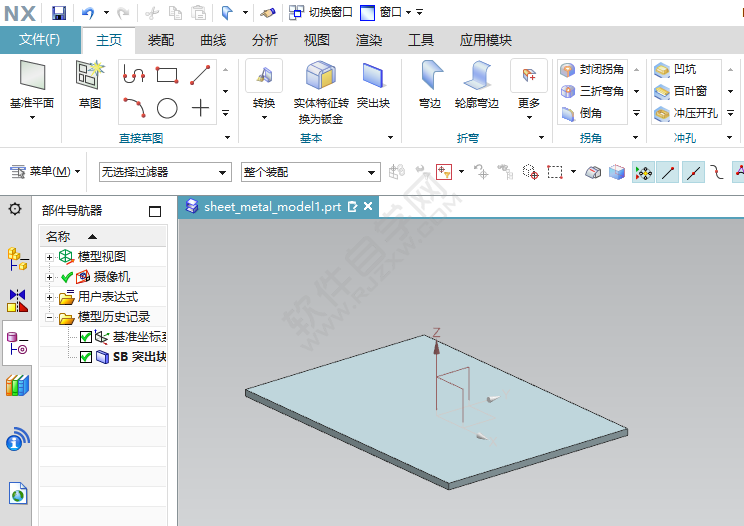Switch to the View (视图) tab

[316, 40]
